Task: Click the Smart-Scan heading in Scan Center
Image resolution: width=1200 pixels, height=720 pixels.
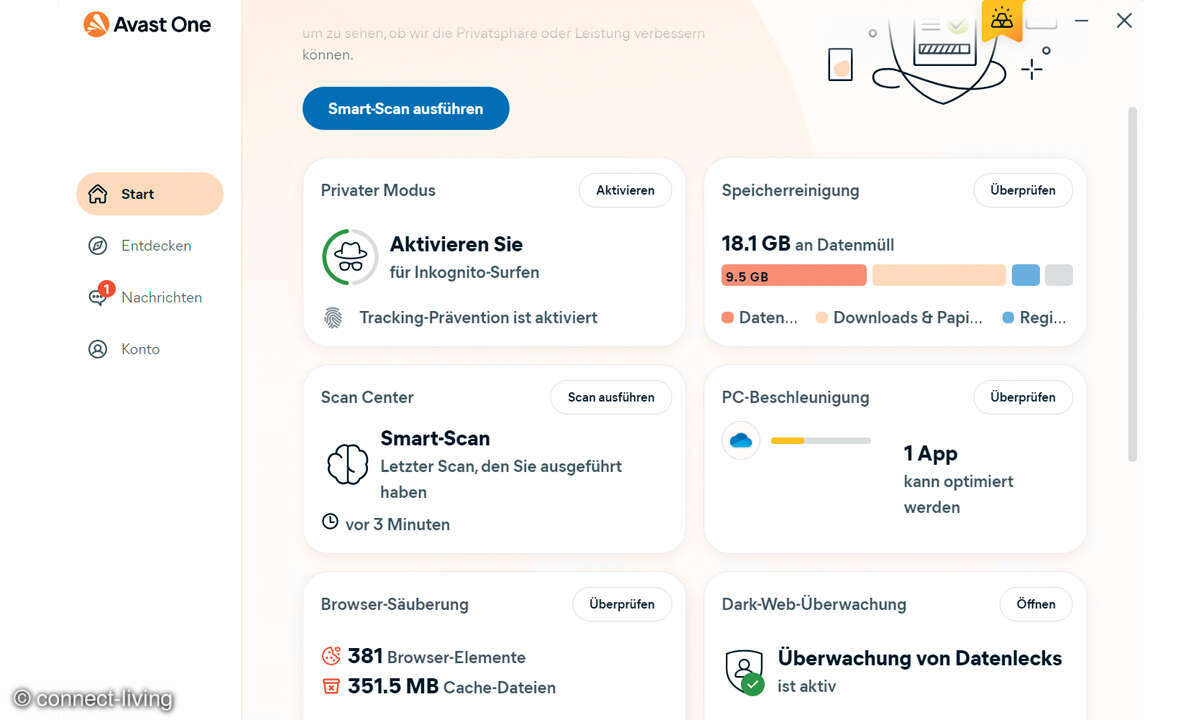Action: (435, 438)
